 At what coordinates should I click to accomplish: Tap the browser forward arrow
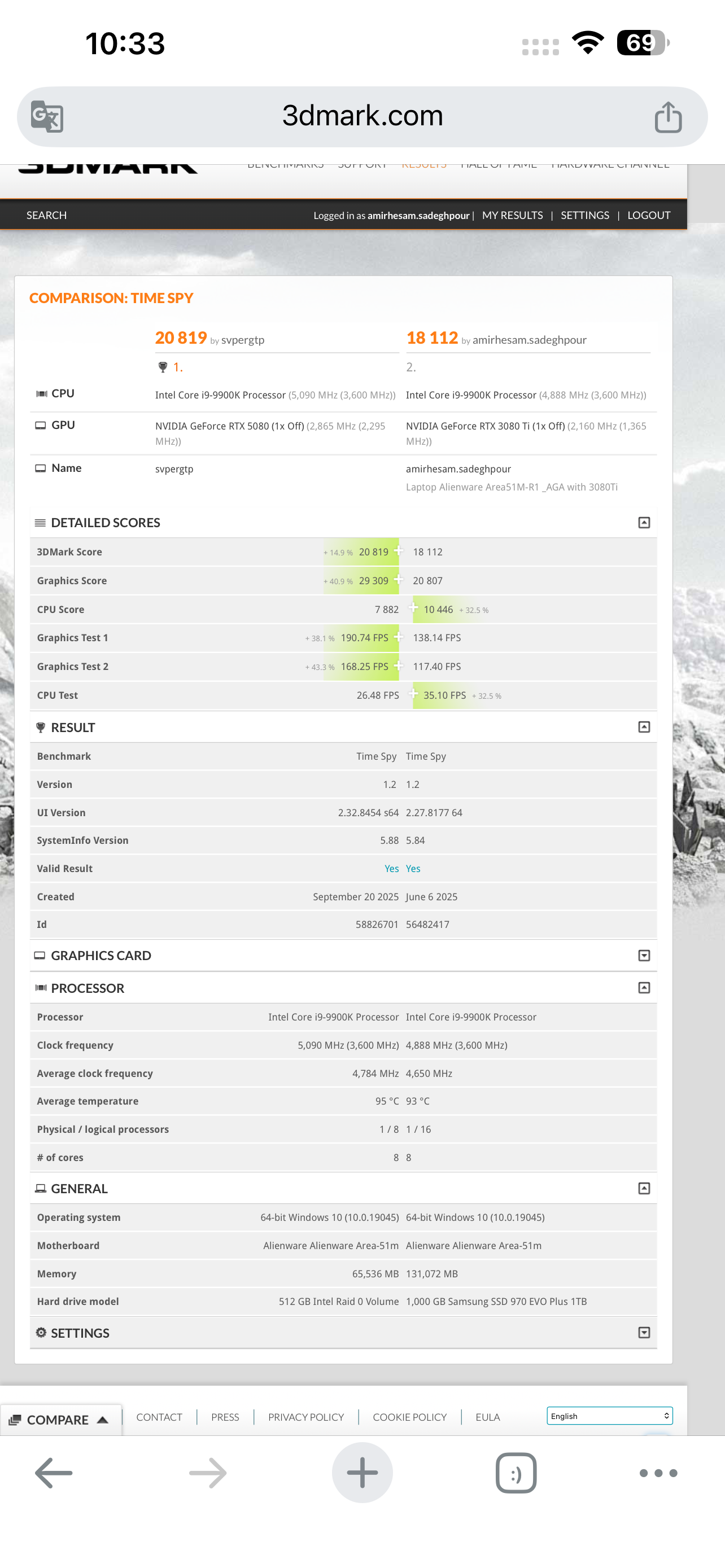click(x=208, y=1473)
